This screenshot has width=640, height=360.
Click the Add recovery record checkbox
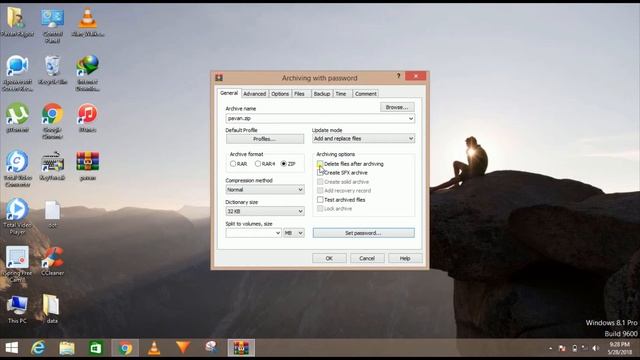click(320, 191)
